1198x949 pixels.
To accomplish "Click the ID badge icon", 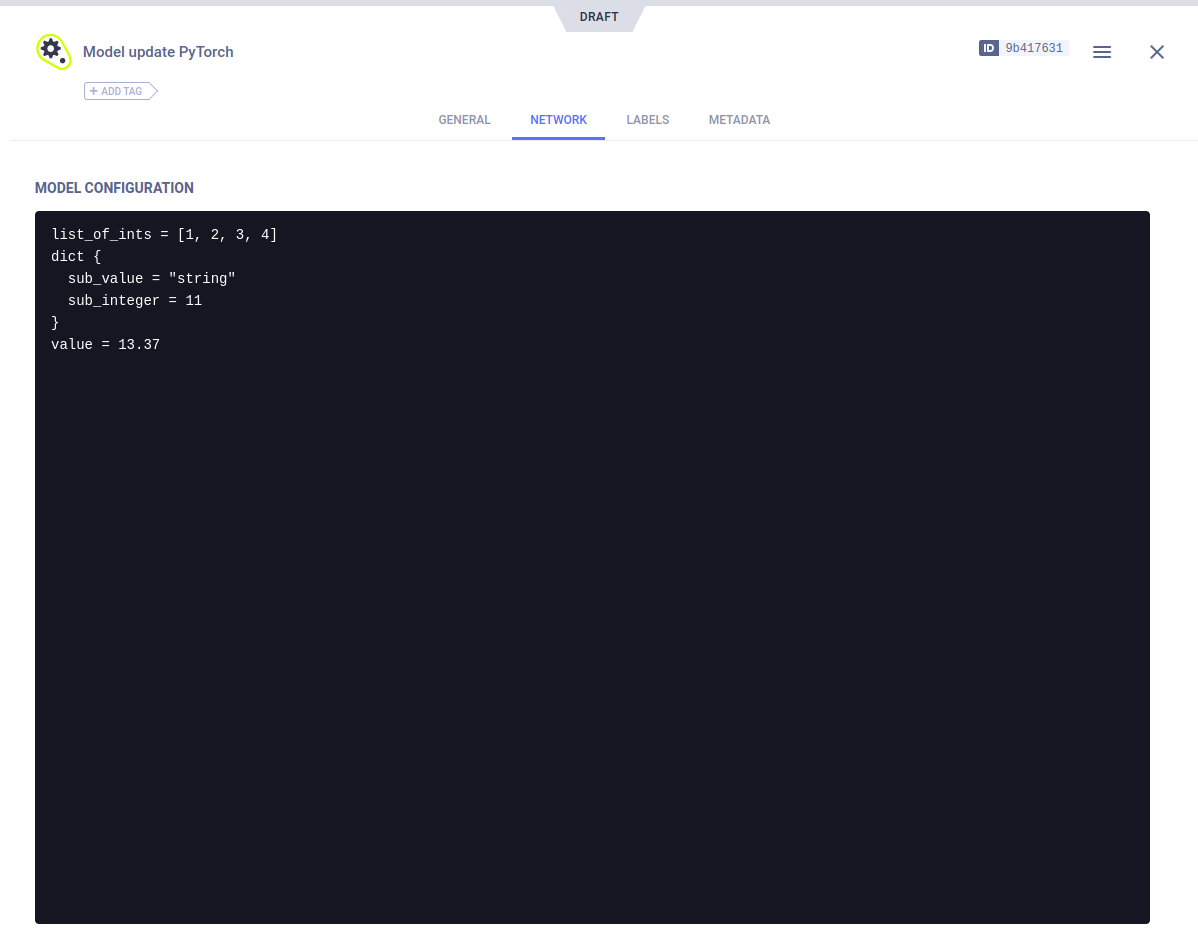I will (988, 48).
